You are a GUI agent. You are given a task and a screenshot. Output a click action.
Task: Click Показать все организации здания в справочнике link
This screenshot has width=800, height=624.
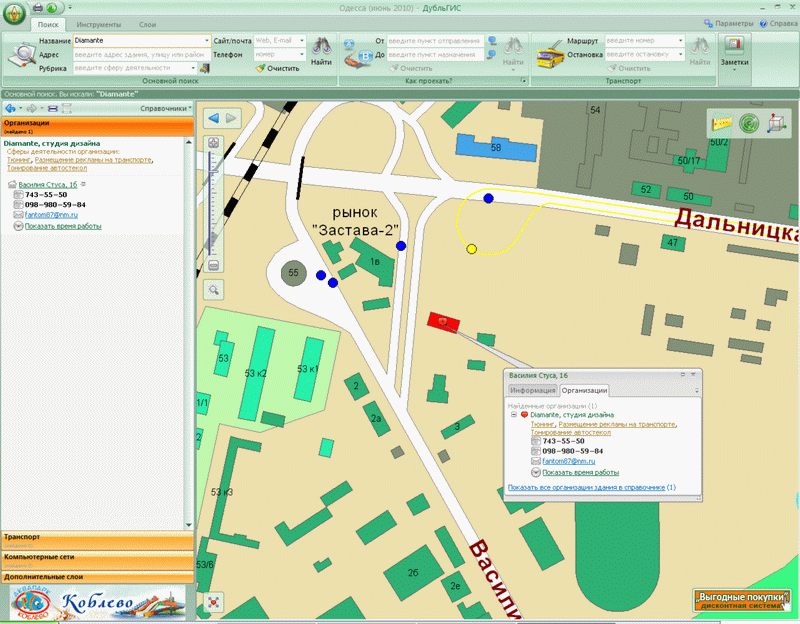[x=587, y=487]
